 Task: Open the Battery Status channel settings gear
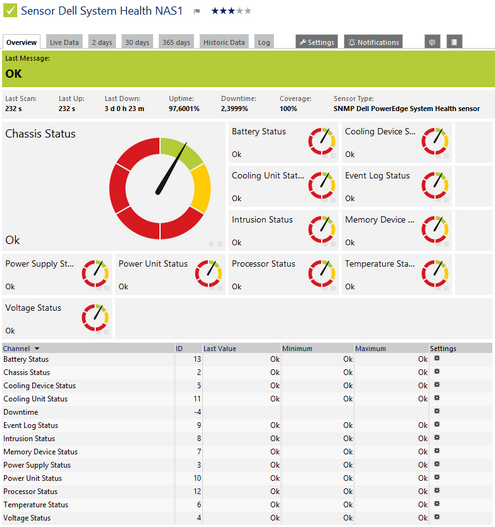[x=437, y=358]
